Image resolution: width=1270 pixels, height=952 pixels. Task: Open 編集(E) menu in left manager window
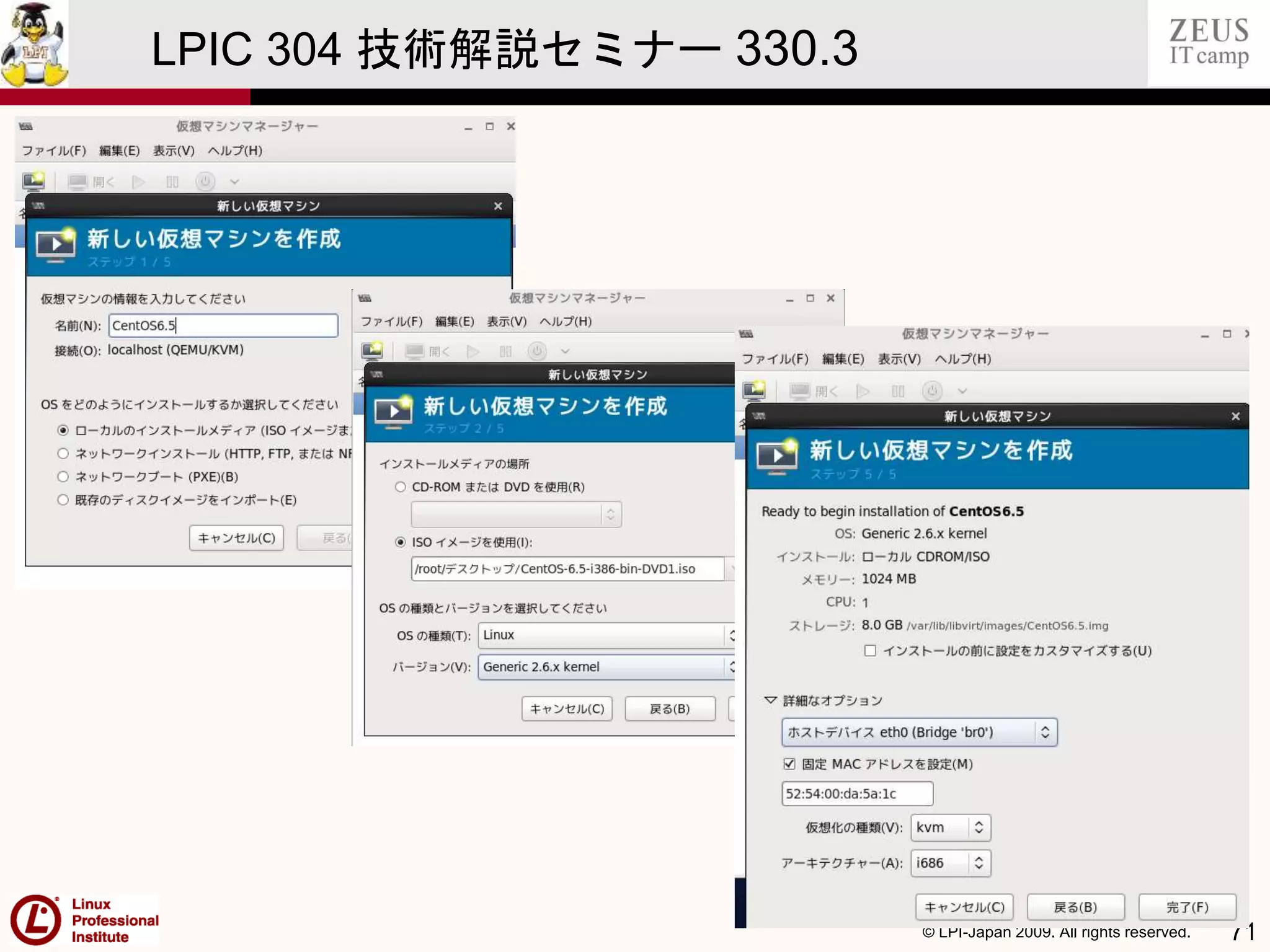pyautogui.click(x=120, y=151)
